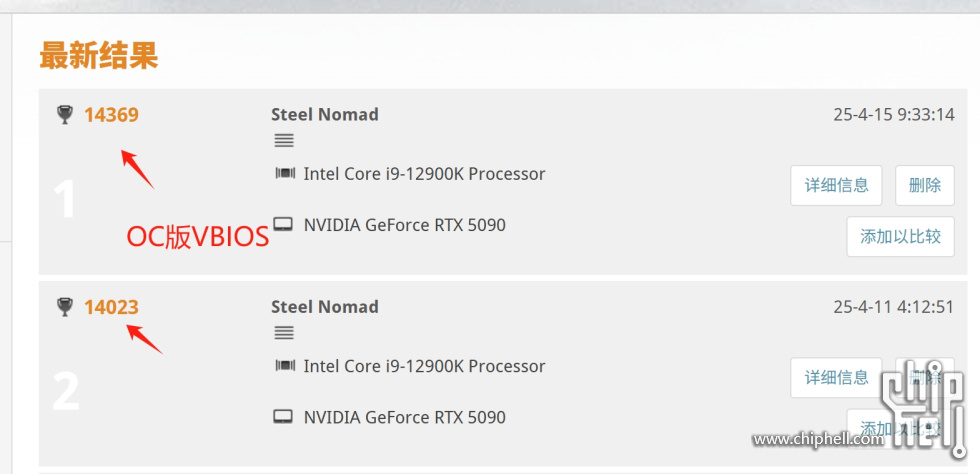Click CPU icon in first result row

(x=285, y=173)
